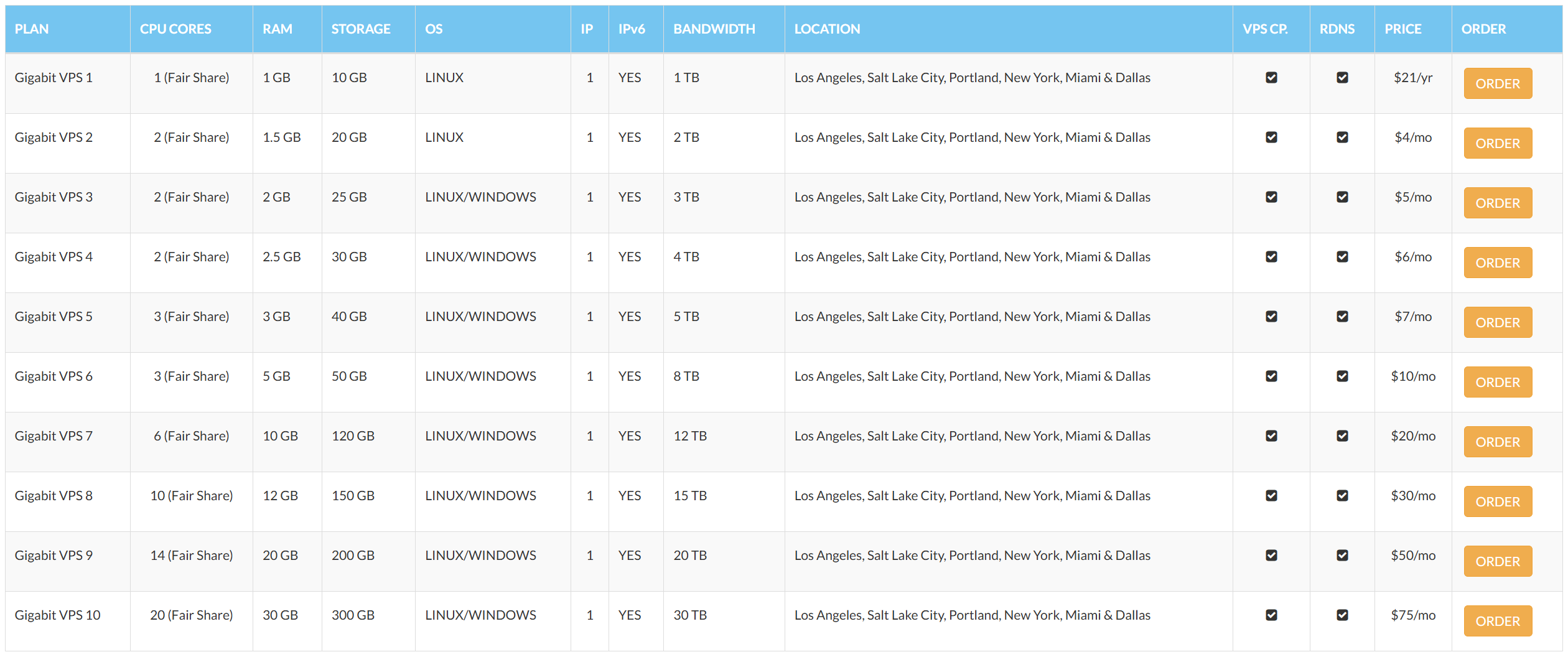The height and width of the screenshot is (657, 1568).
Task: Order the Gigabit VPS 5 plan
Action: 1498,322
